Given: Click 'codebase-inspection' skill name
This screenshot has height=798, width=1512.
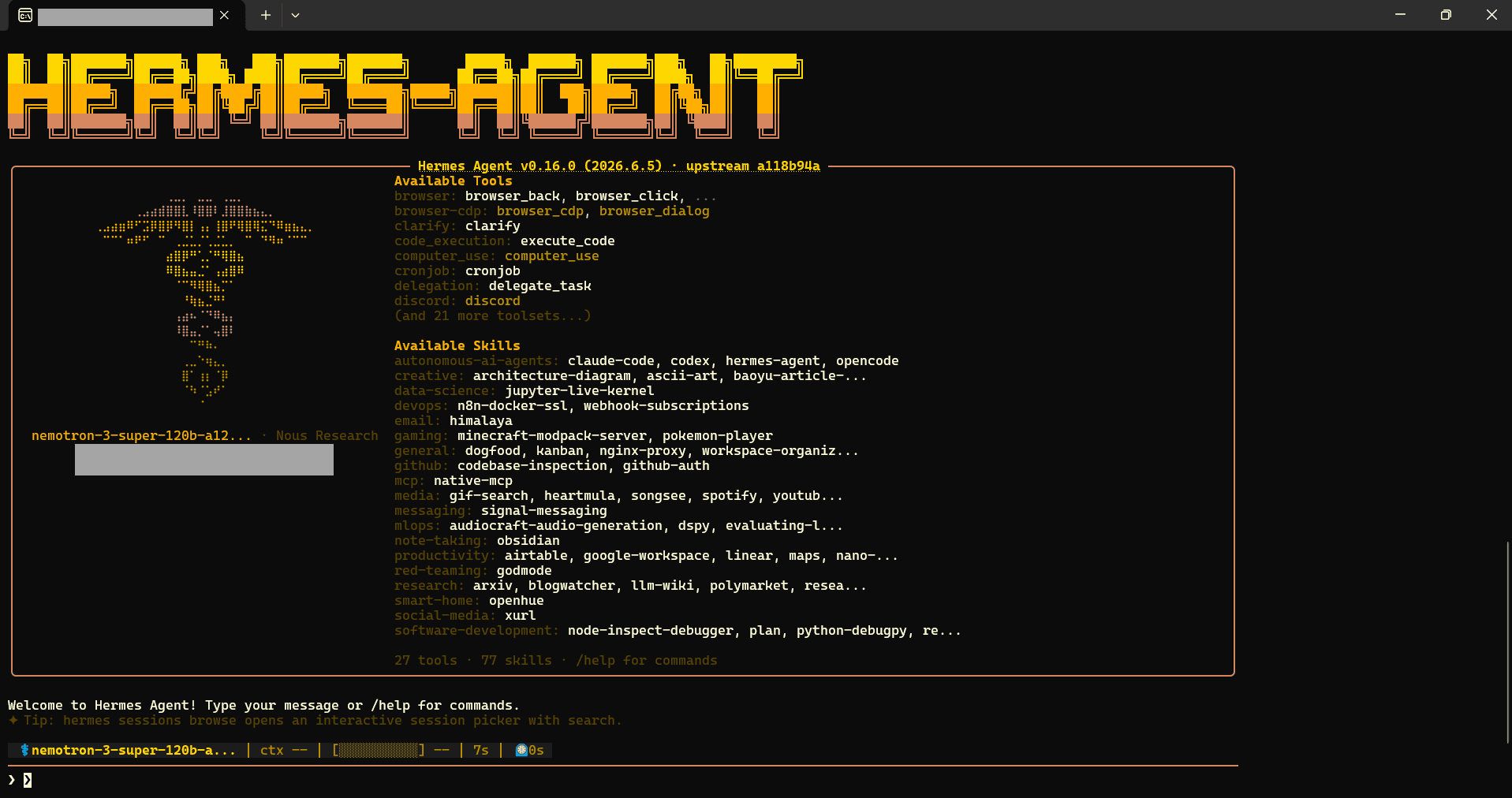Looking at the screenshot, I should click(532, 465).
